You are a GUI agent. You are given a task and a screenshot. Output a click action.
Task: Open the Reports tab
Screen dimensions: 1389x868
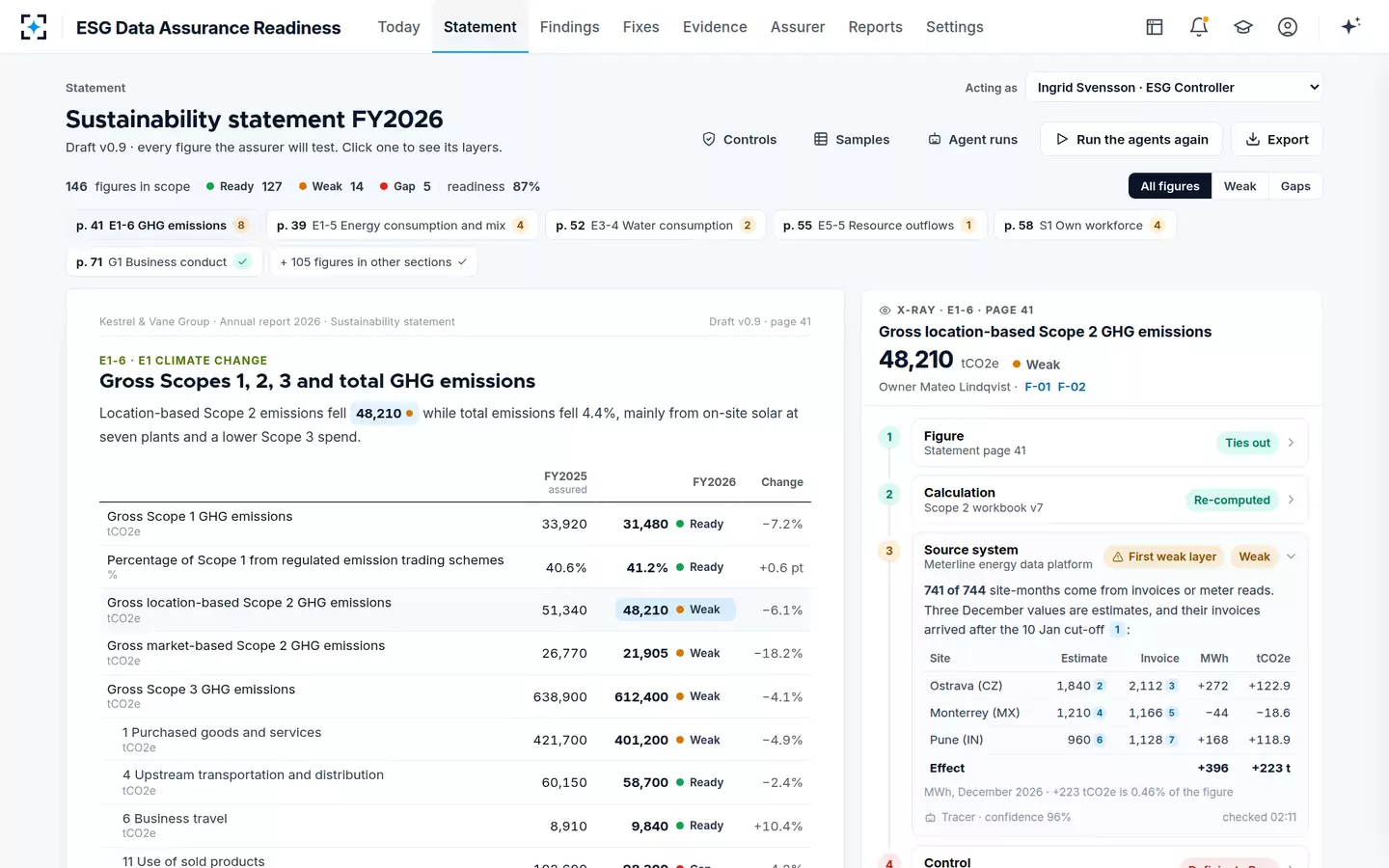coord(875,27)
